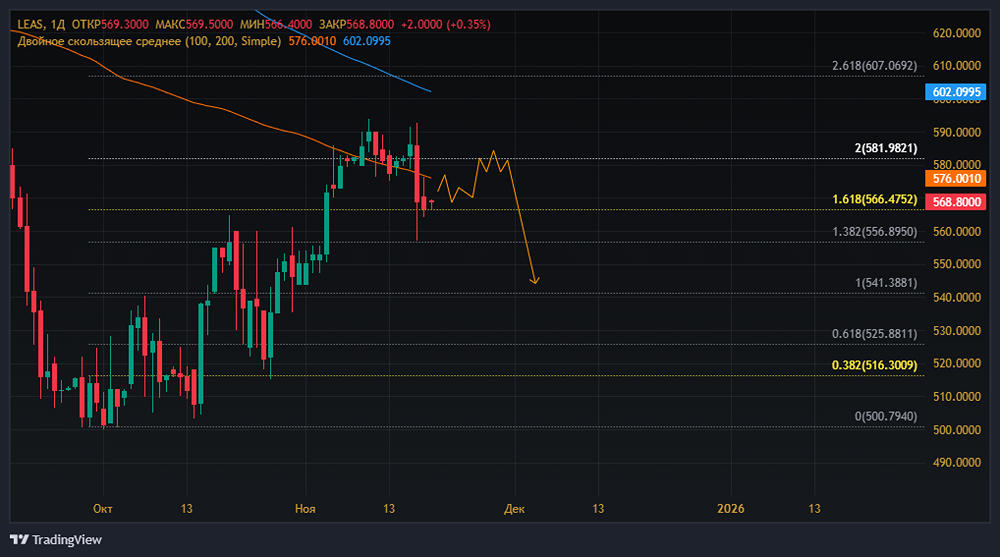The height and width of the screenshot is (557, 1000).
Task: Click the Дек date on time axis
Action: tap(514, 509)
